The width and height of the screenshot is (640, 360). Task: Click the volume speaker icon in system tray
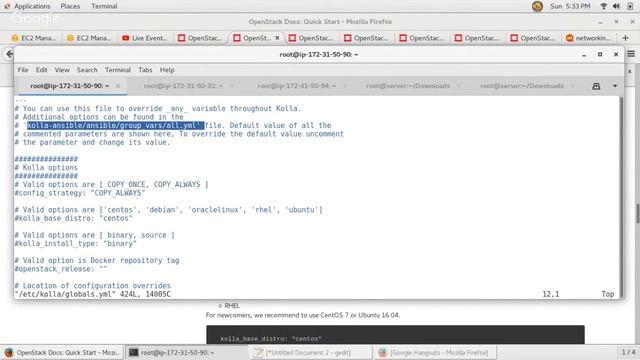click(x=616, y=6)
